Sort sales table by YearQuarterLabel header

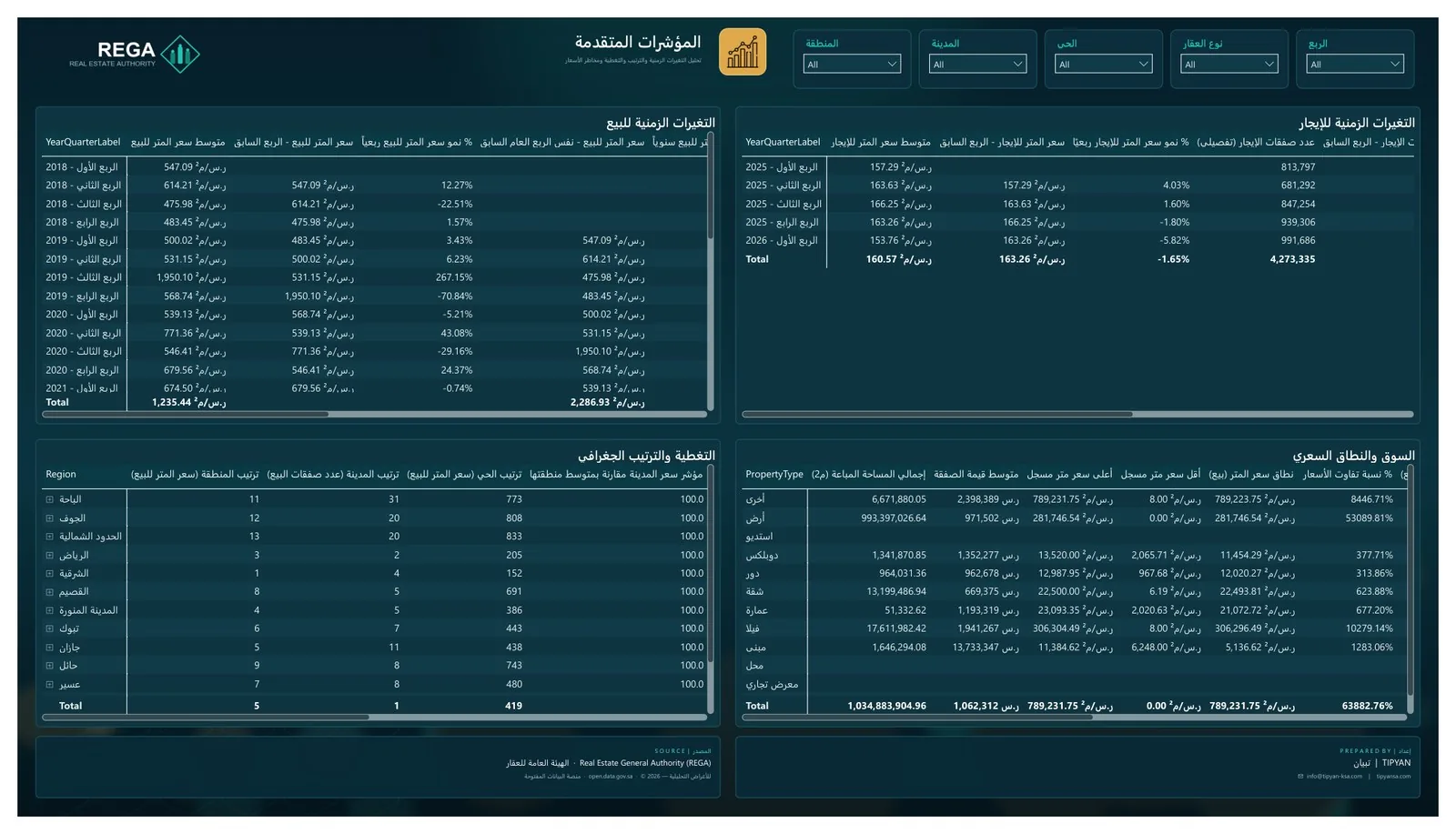pos(83,142)
